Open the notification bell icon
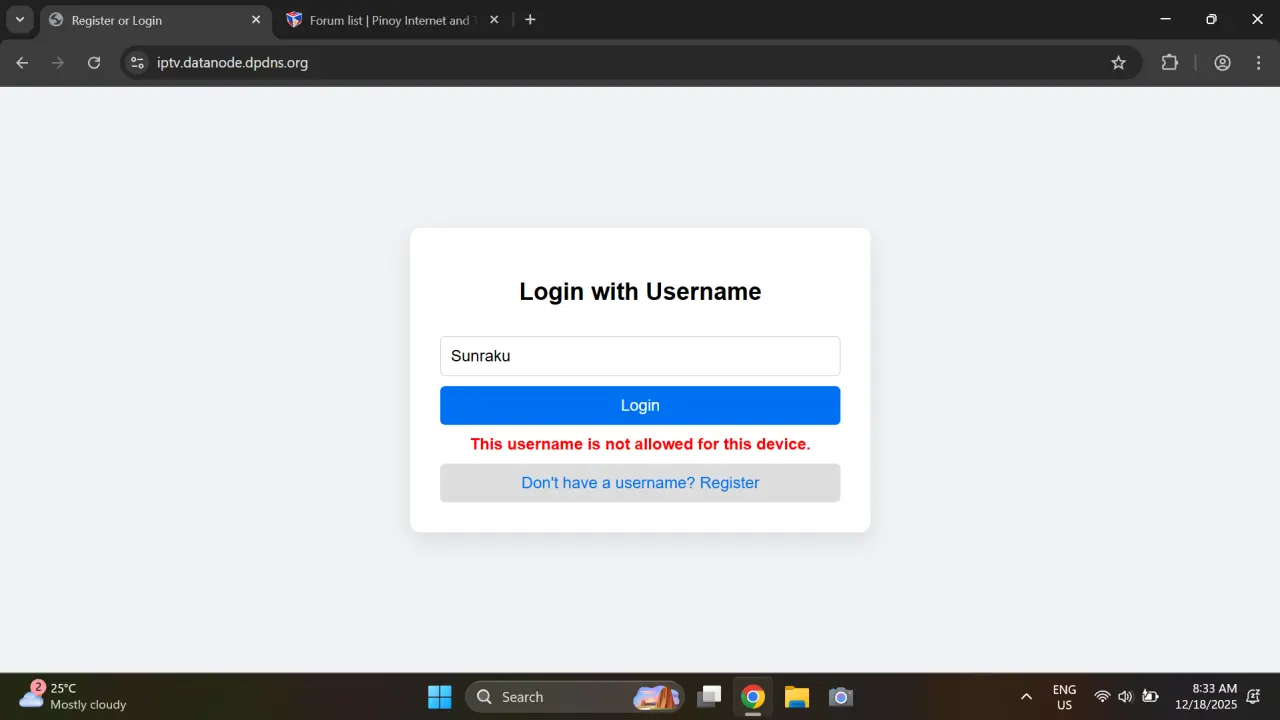Image resolution: width=1280 pixels, height=720 pixels. pos(1253,697)
